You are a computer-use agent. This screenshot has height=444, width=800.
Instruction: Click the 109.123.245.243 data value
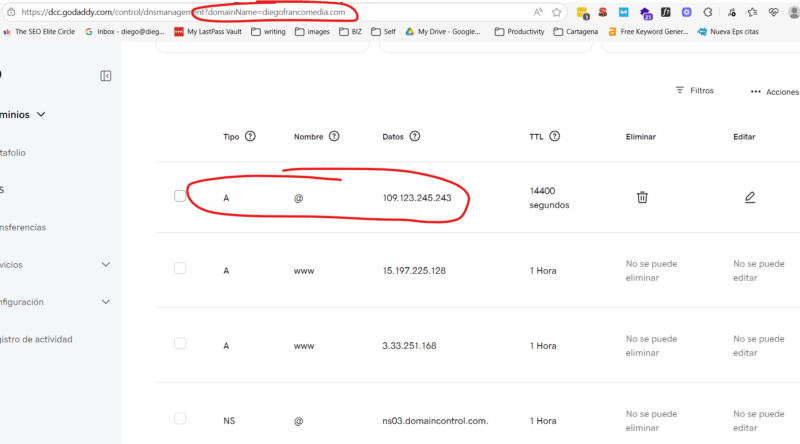(x=417, y=198)
